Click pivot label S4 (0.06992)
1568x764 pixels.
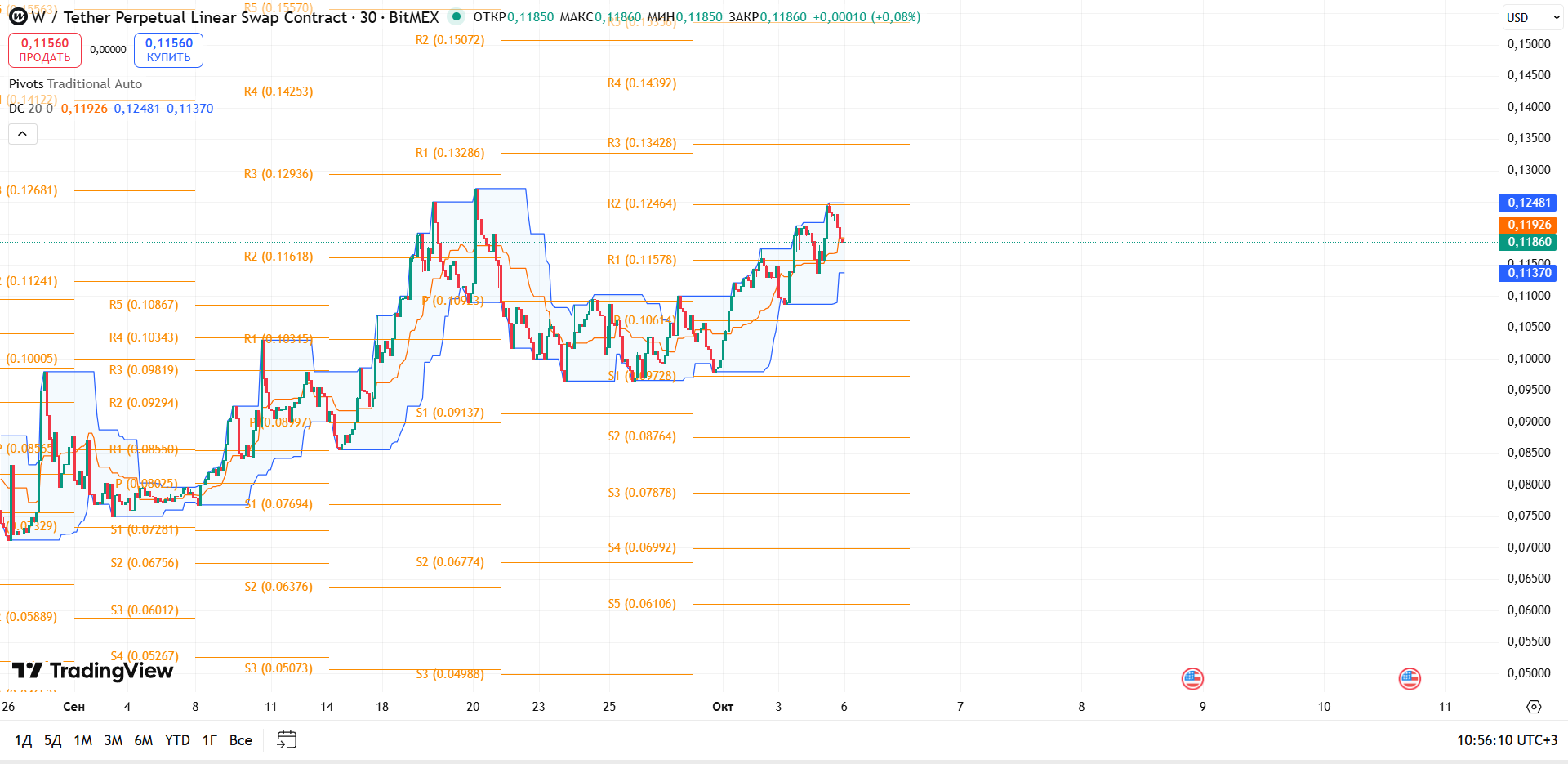[x=642, y=547]
